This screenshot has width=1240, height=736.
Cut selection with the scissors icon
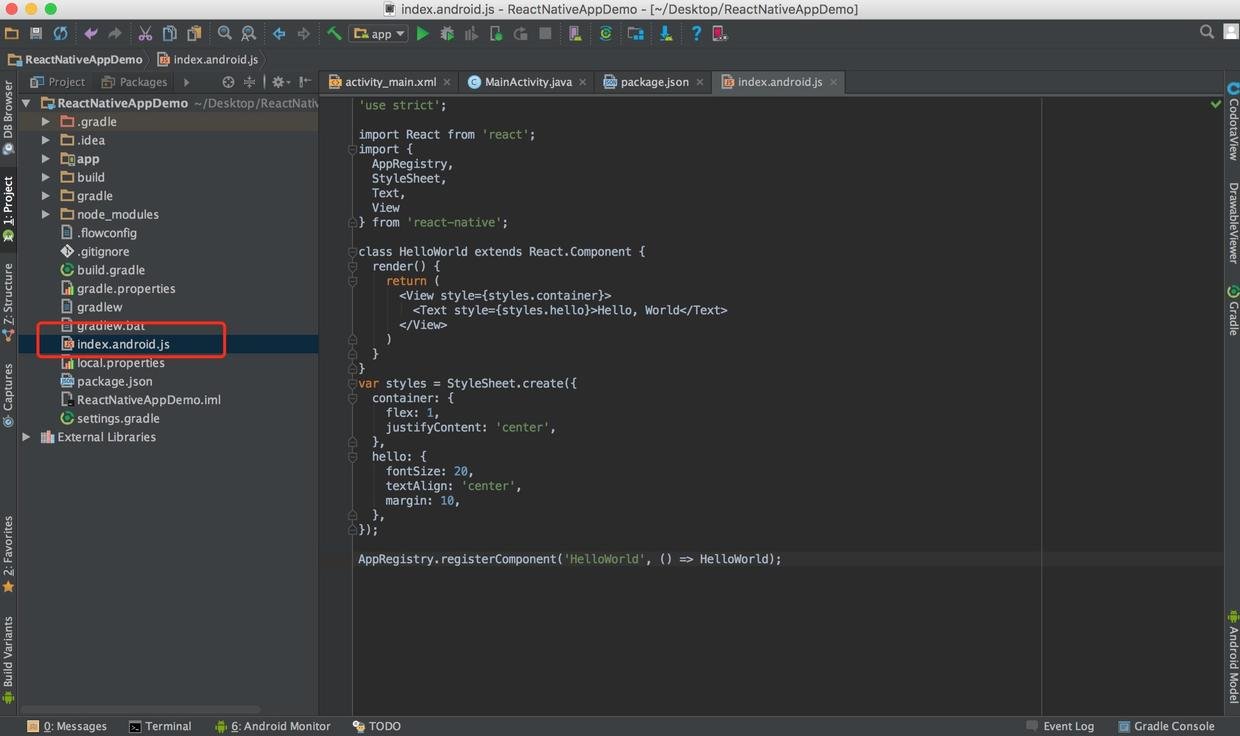pyautogui.click(x=145, y=33)
